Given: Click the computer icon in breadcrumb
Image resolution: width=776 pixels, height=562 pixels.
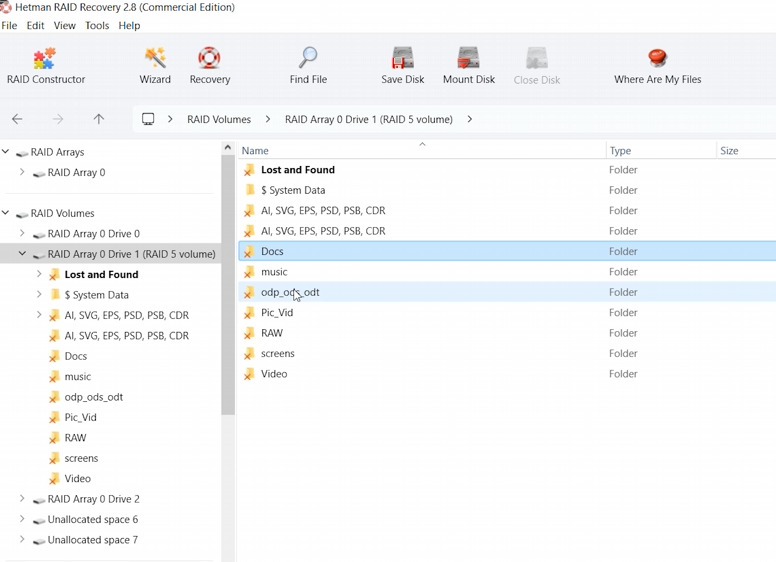Looking at the screenshot, I should [x=148, y=119].
